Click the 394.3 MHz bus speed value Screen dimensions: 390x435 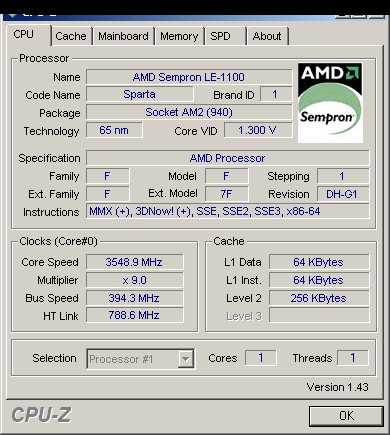[134, 298]
